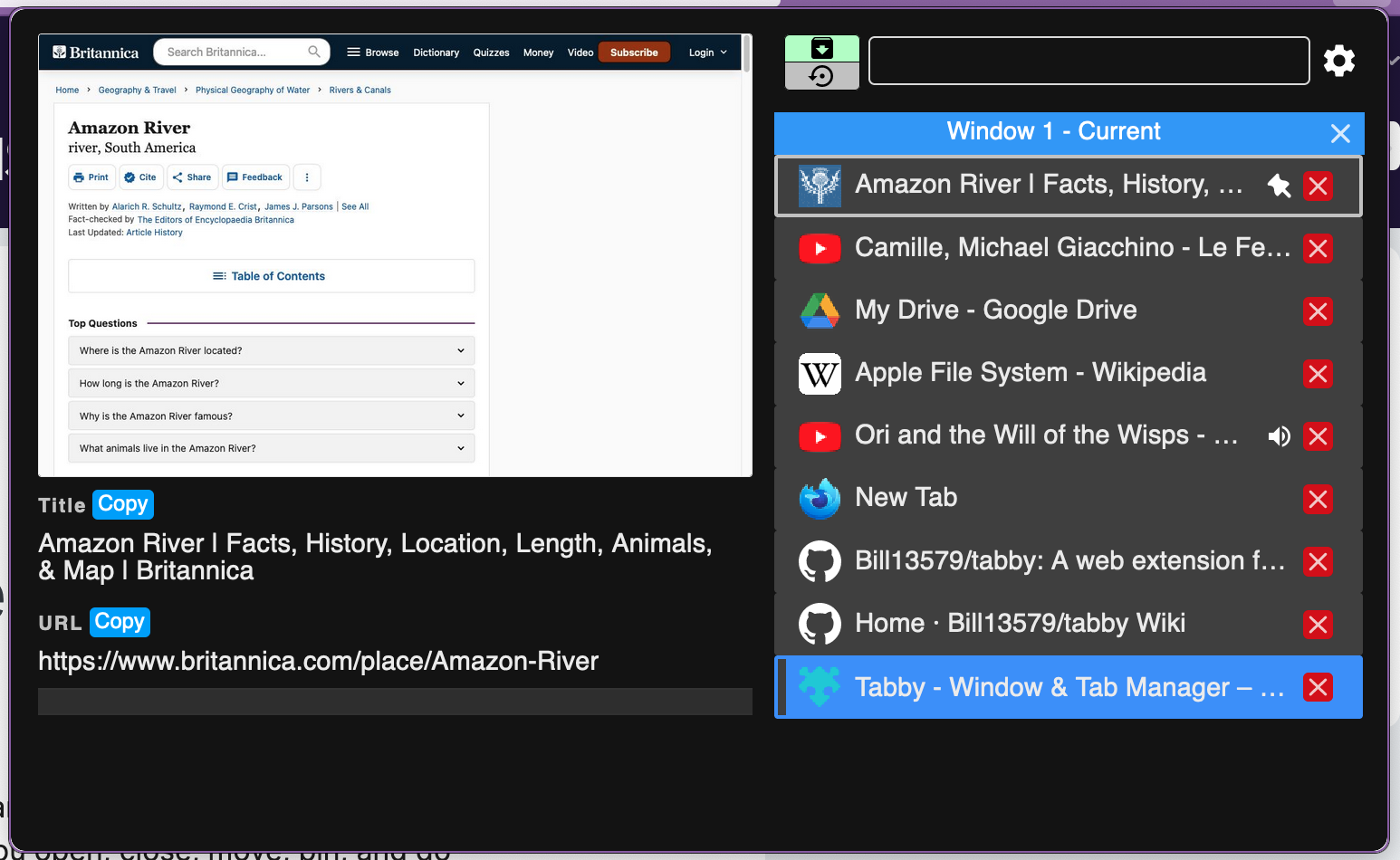1400x860 pixels.
Task: Click the Cite button in the preview
Action: point(140,177)
